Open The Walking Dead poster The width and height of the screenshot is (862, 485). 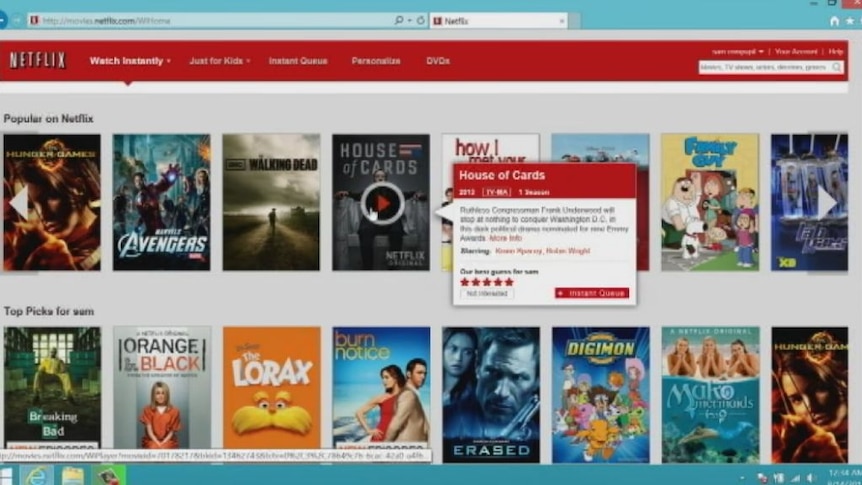[271, 202]
